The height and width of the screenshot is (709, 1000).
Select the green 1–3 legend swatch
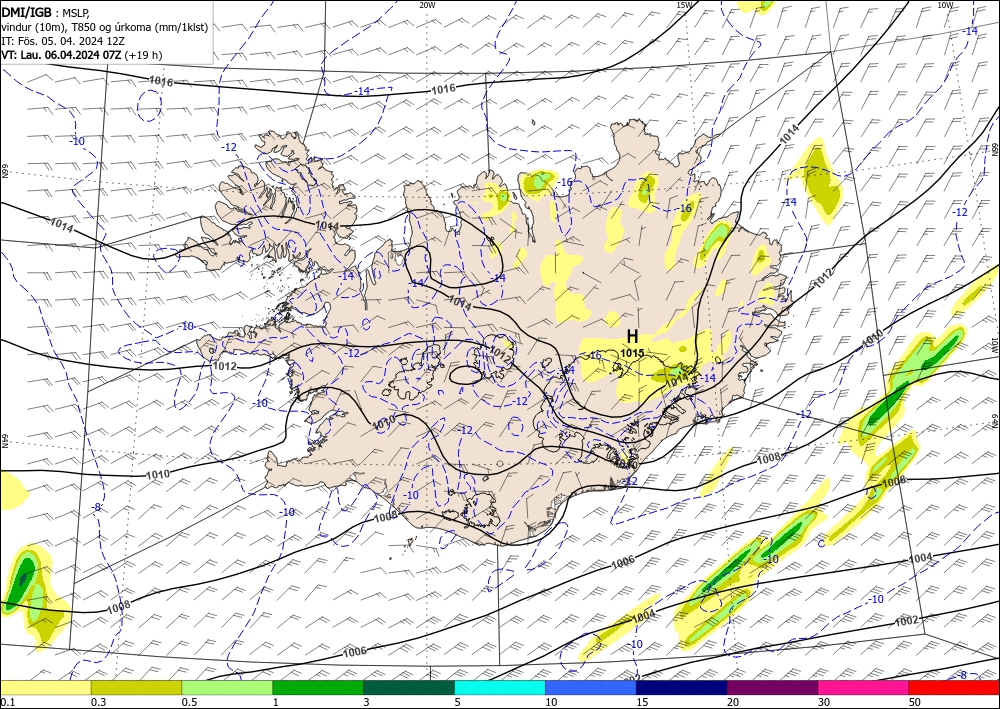coord(318,688)
